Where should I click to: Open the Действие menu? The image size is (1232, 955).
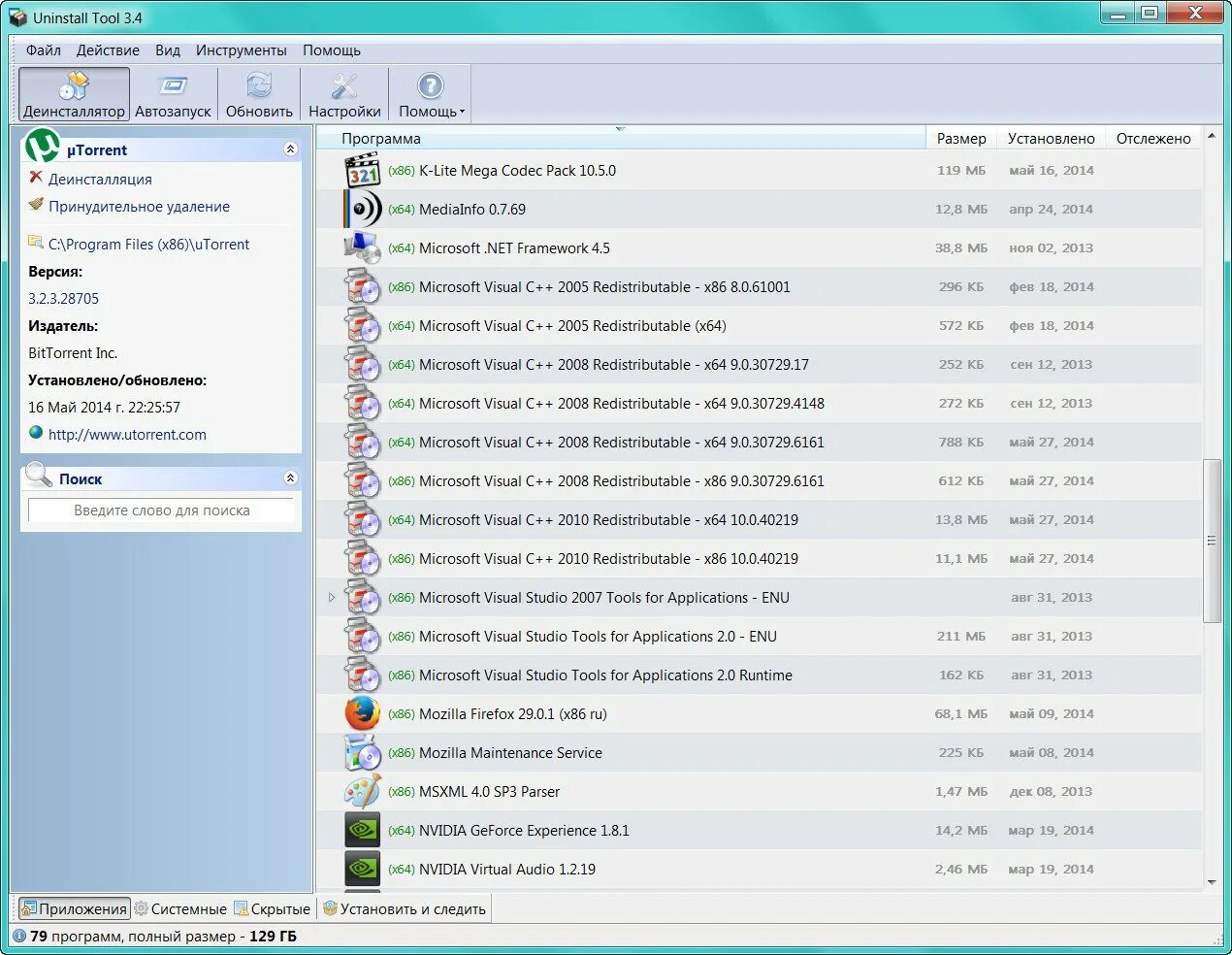tap(108, 50)
